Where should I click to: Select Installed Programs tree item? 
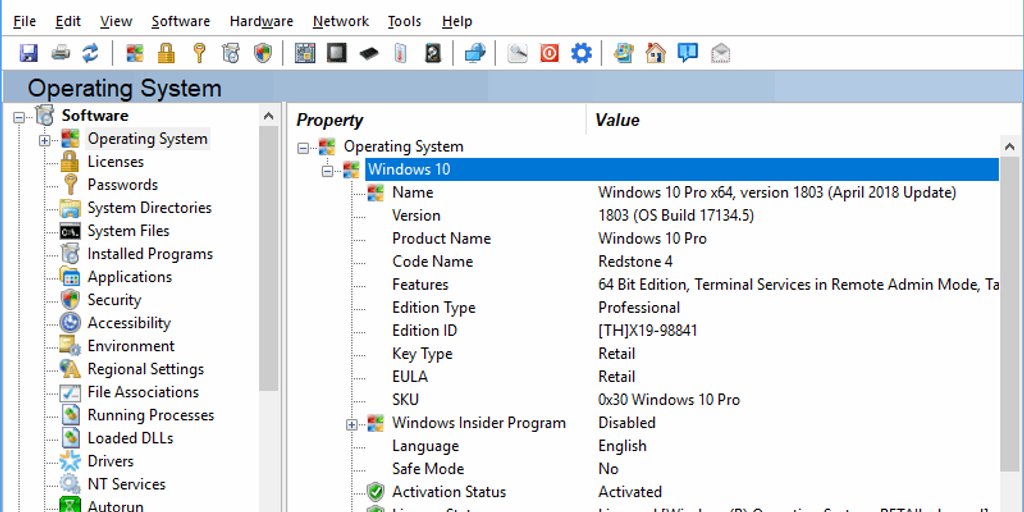pyautogui.click(x=150, y=254)
